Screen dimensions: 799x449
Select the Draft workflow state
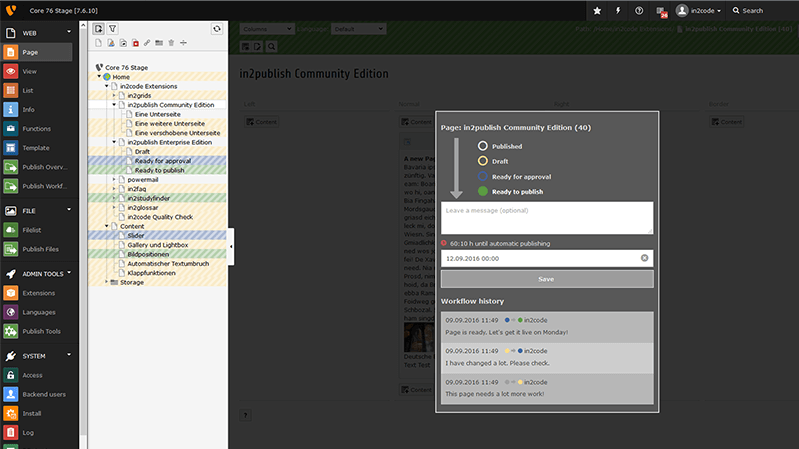(x=482, y=161)
